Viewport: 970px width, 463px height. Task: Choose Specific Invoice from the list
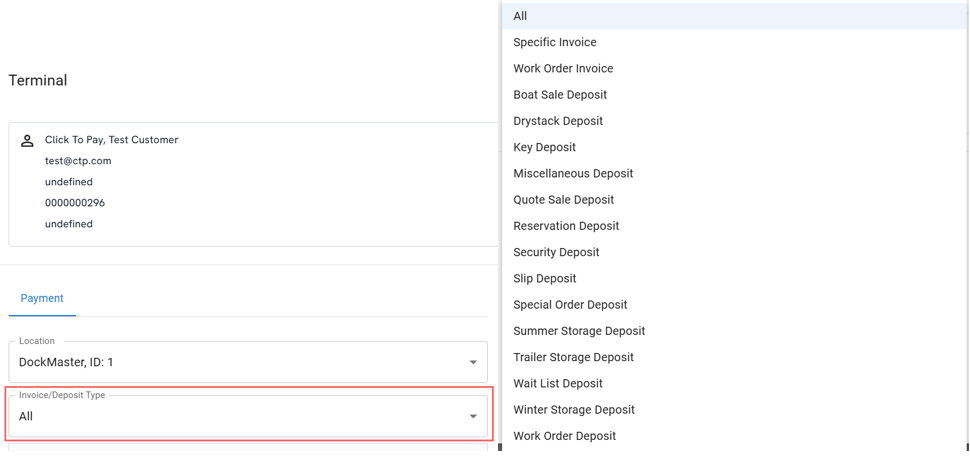(736, 42)
